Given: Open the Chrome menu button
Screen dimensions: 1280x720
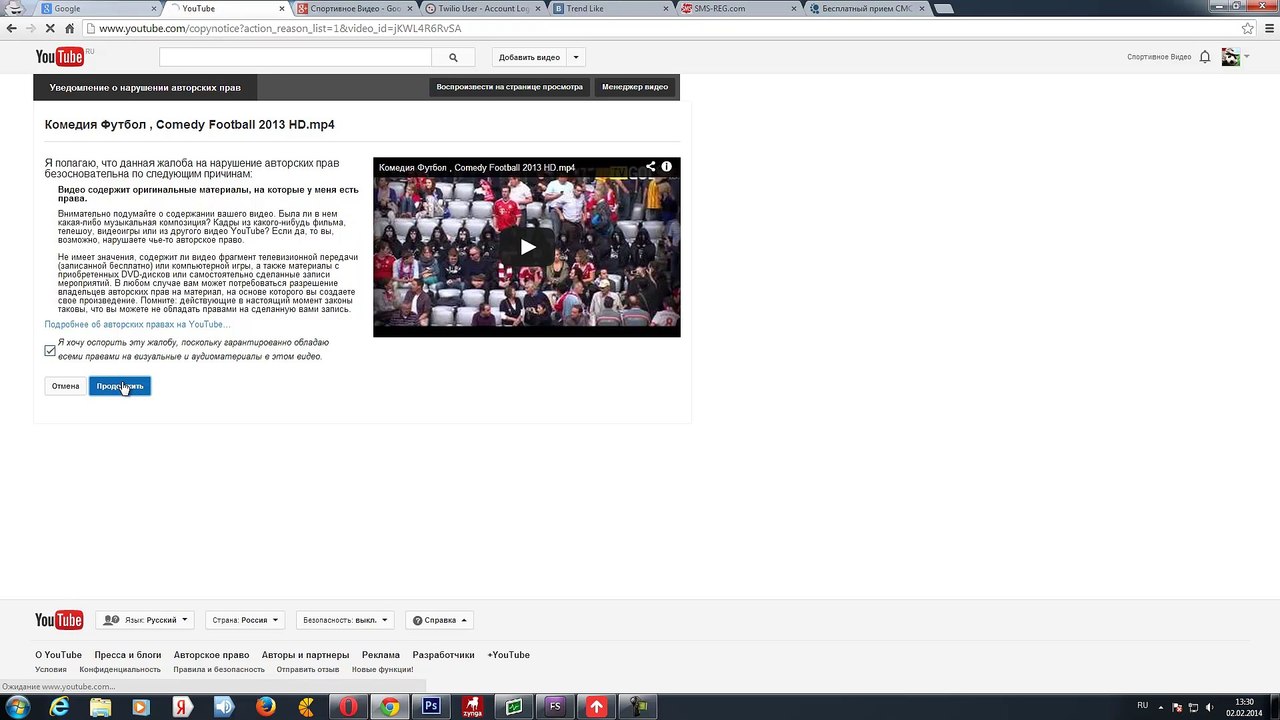Looking at the screenshot, I should point(1267,28).
